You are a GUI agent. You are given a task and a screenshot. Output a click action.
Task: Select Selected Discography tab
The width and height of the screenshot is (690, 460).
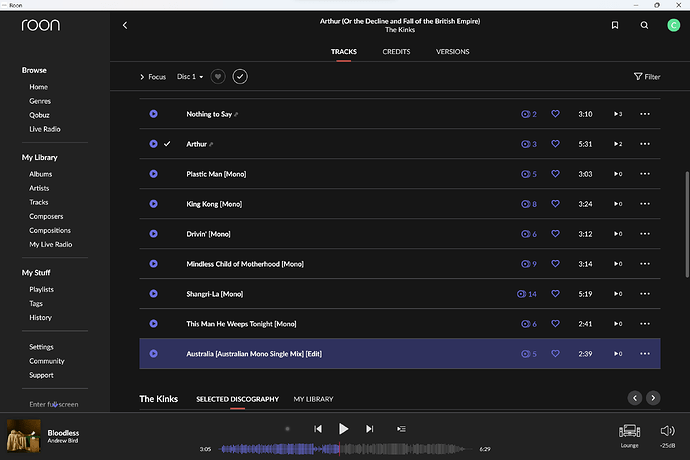tap(238, 399)
